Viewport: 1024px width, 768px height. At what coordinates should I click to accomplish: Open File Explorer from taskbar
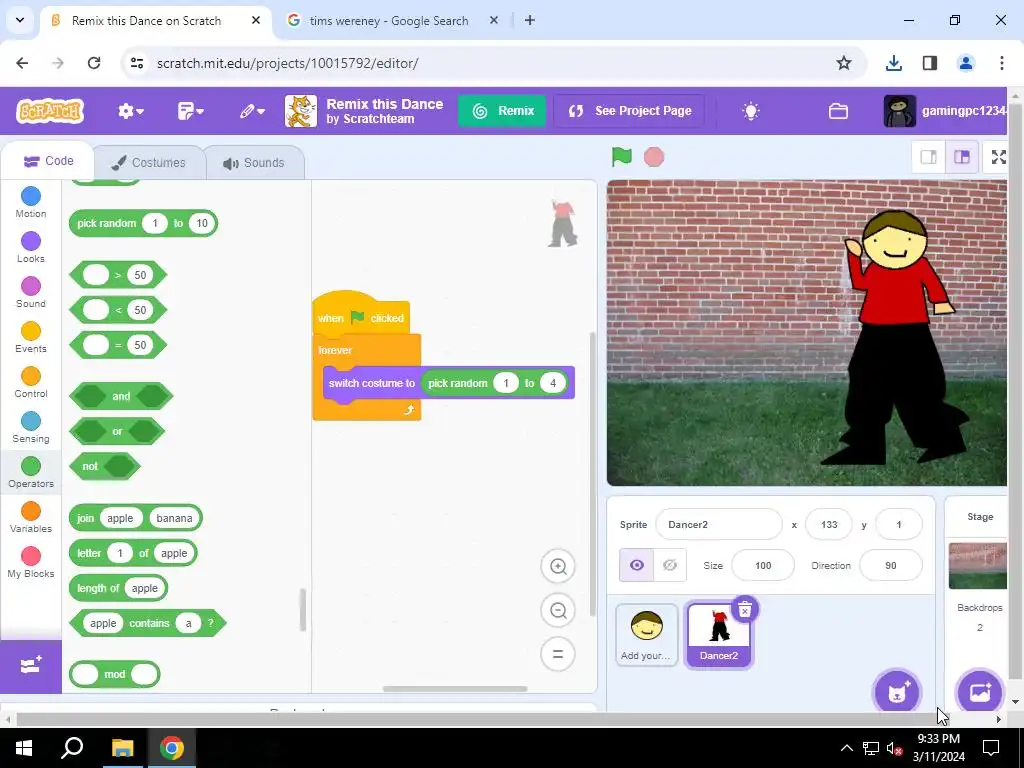tap(122, 748)
